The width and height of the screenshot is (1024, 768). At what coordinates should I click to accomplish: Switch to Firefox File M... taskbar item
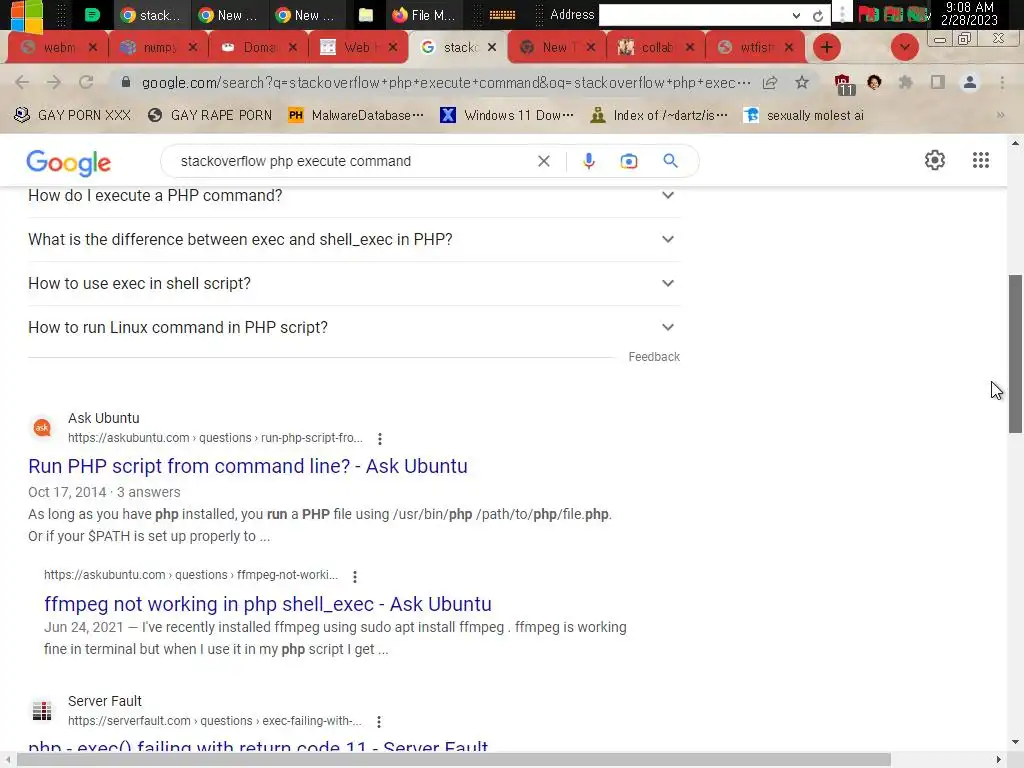[424, 14]
